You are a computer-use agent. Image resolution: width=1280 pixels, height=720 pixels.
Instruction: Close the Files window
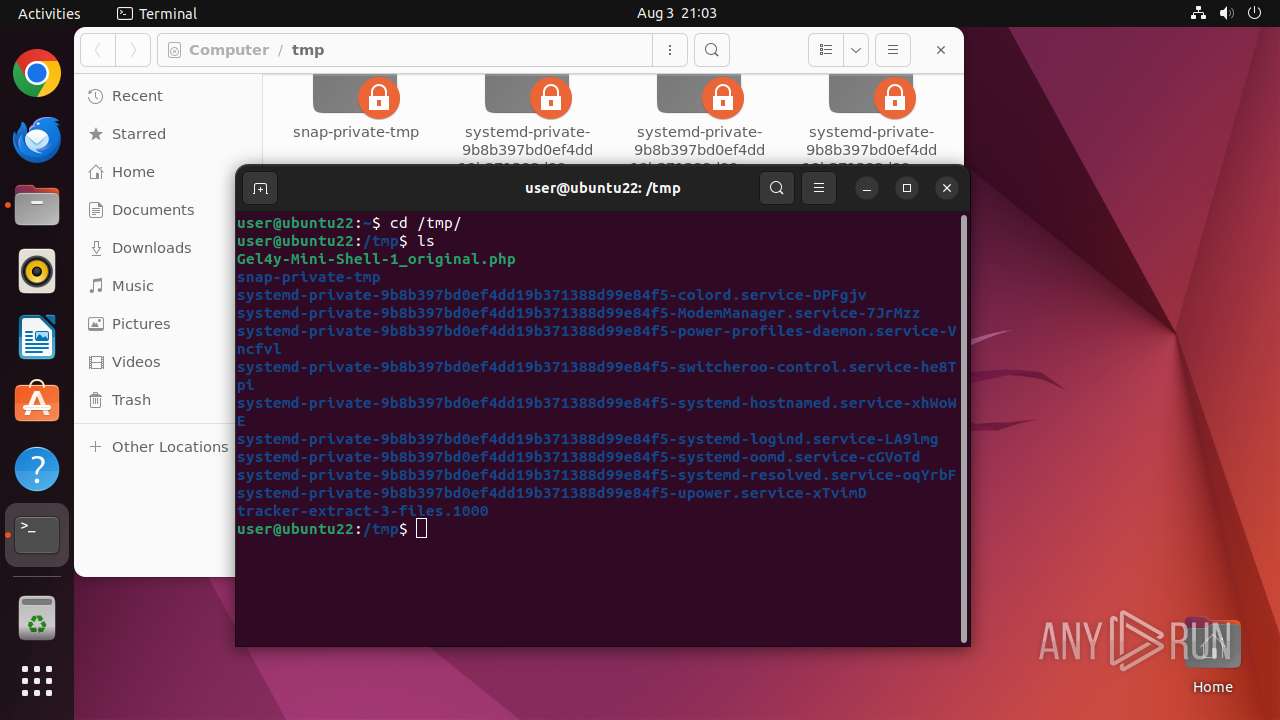coord(941,50)
